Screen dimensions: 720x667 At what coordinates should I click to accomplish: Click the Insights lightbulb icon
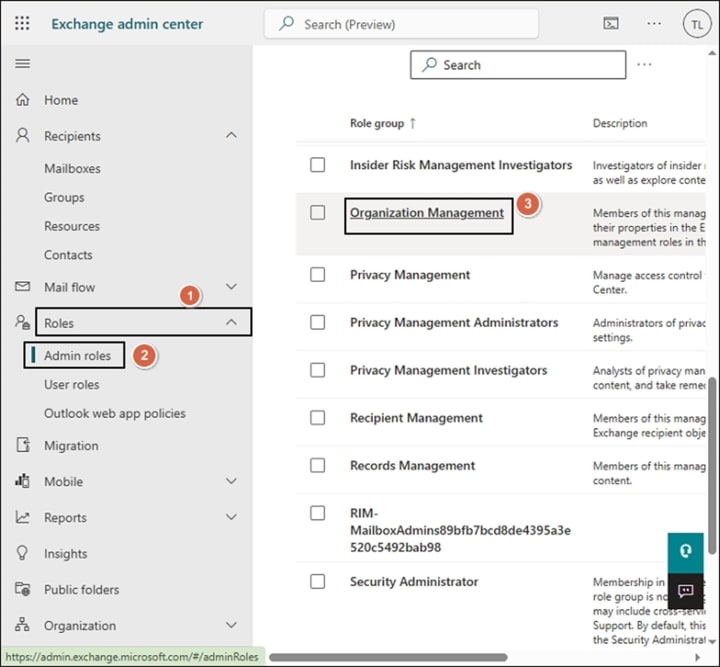click(22, 553)
